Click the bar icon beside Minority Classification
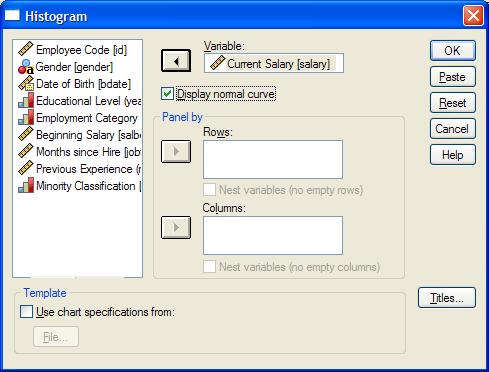This screenshot has height=372, width=489. [x=26, y=185]
